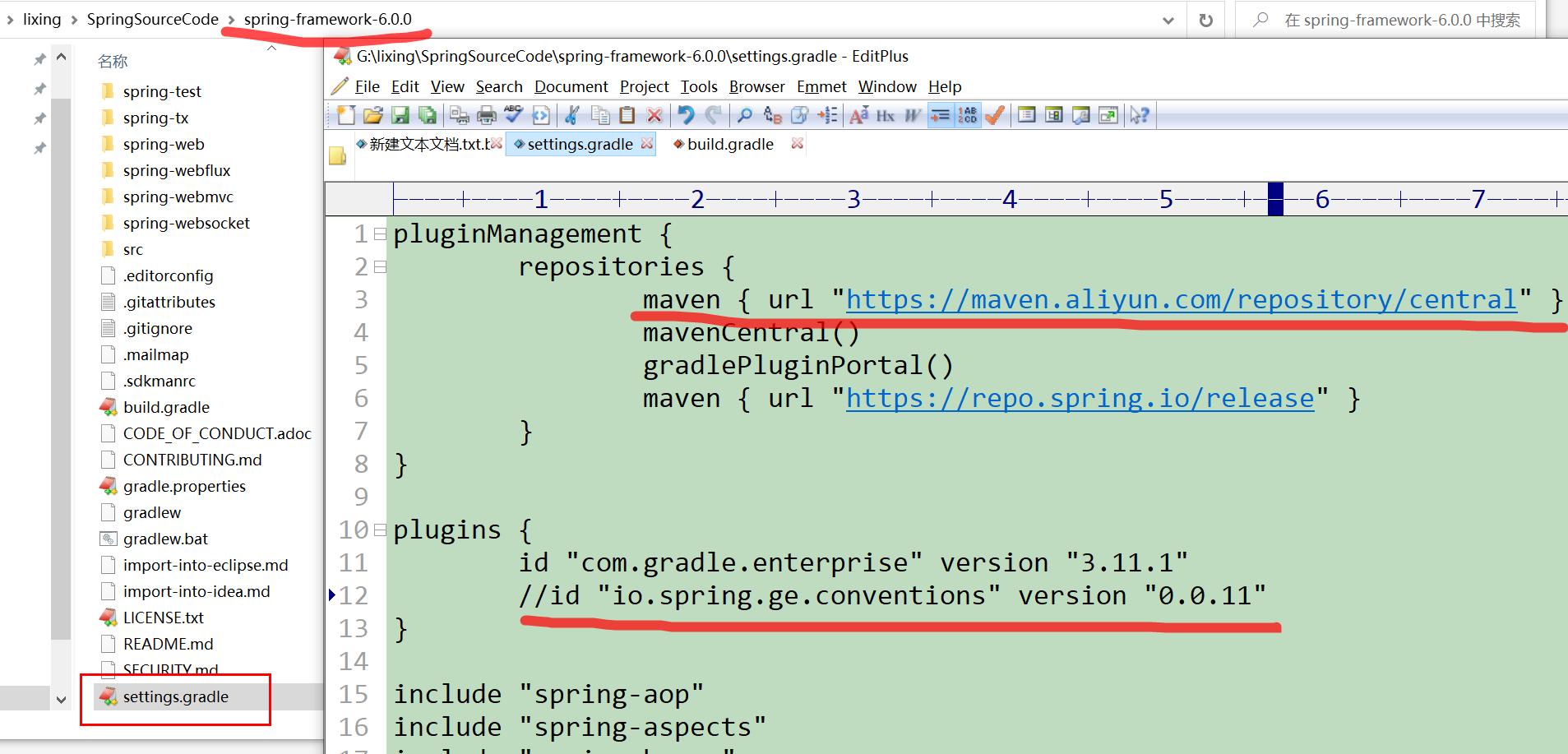Refresh the Explorer folder view
1568x754 pixels.
click(x=1206, y=21)
